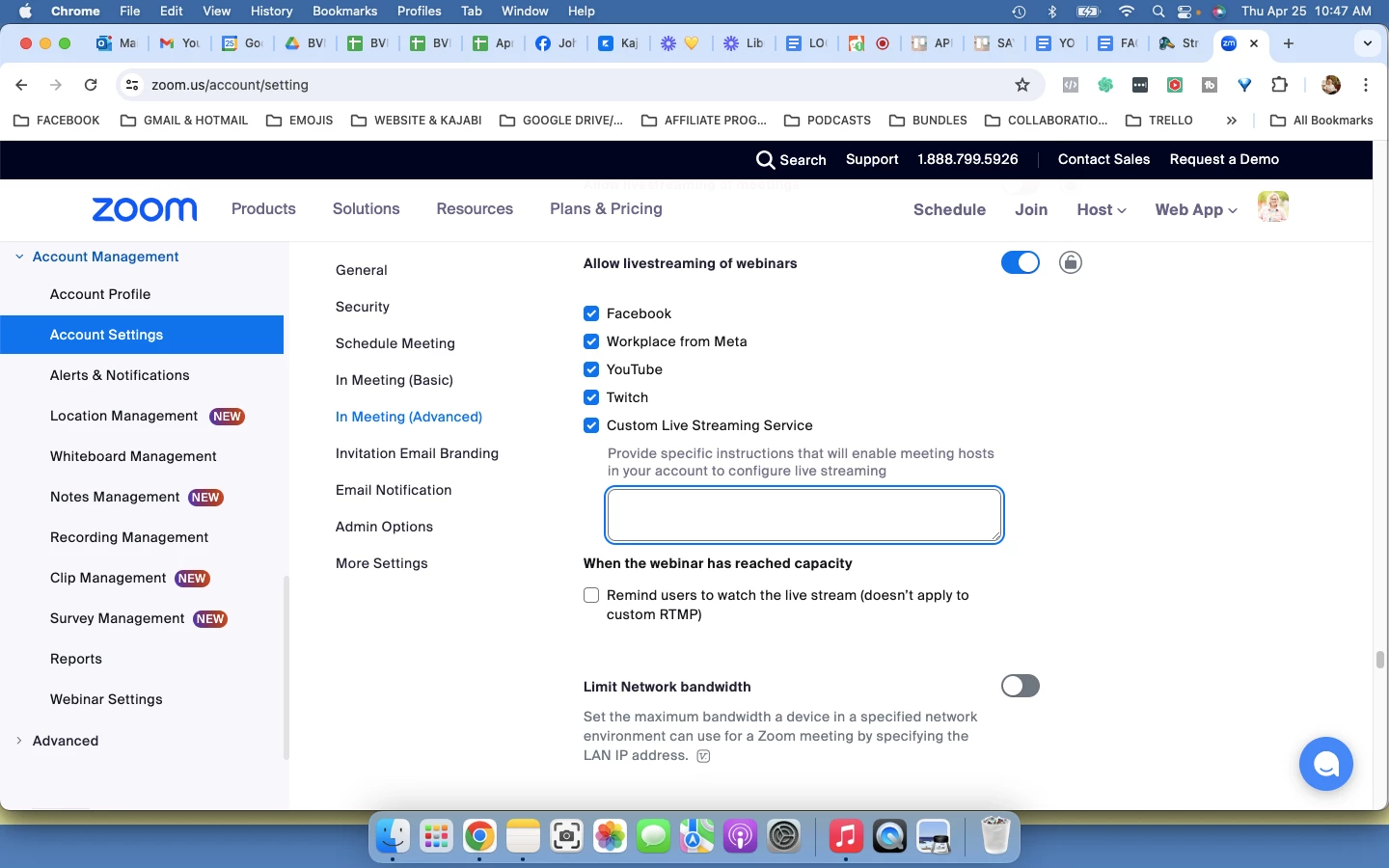Open the Host dropdown
Image resolution: width=1389 pixels, height=868 pixels.
[x=1102, y=209]
